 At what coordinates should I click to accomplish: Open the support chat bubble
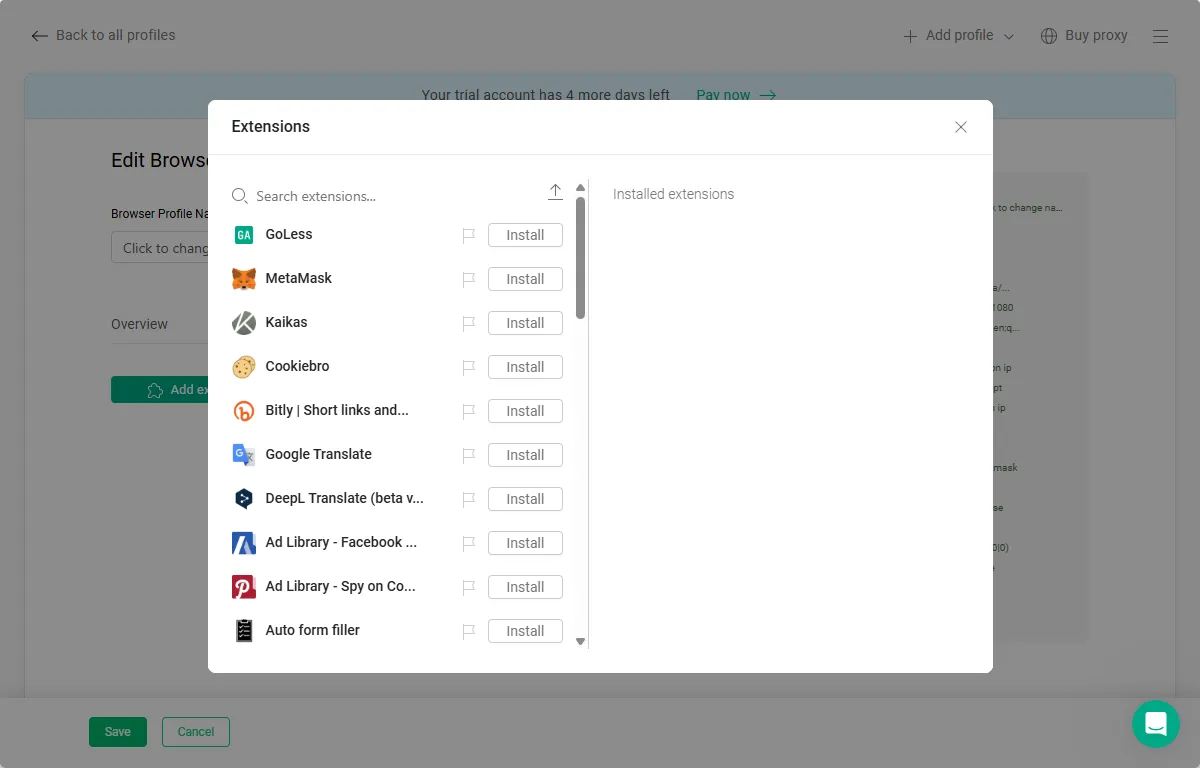click(1155, 723)
